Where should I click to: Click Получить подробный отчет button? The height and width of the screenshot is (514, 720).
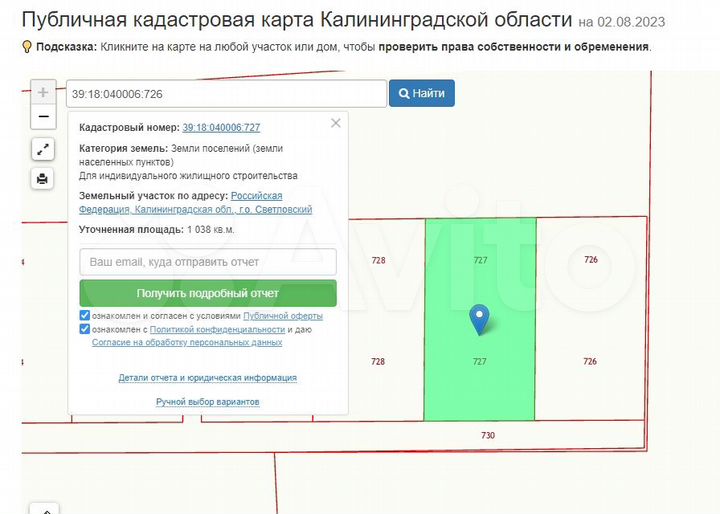(x=208, y=293)
